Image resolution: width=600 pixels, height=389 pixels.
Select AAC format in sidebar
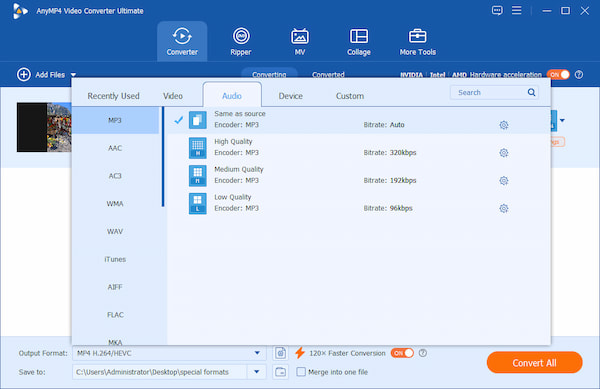pos(115,148)
